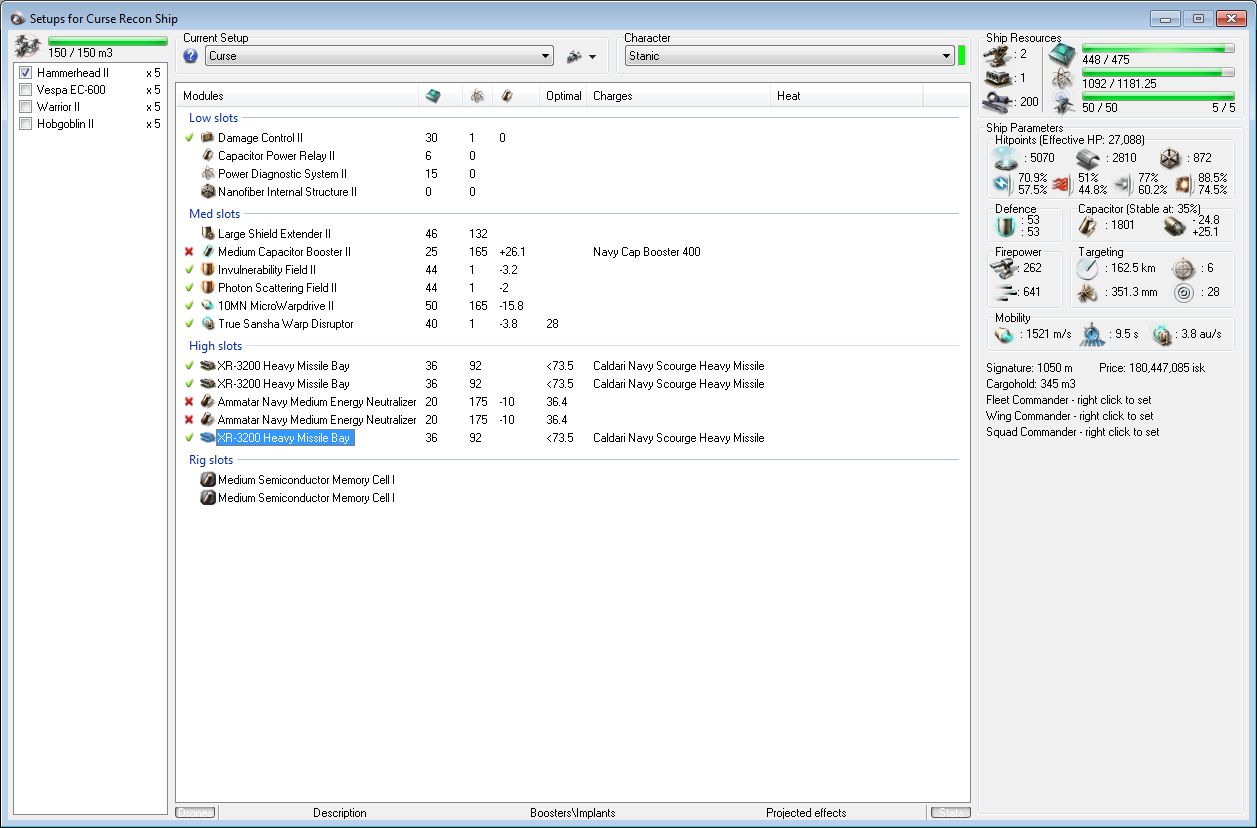This screenshot has height=828, width=1257.
Task: Click the volley damage icon showing 641
Action: 1003,292
